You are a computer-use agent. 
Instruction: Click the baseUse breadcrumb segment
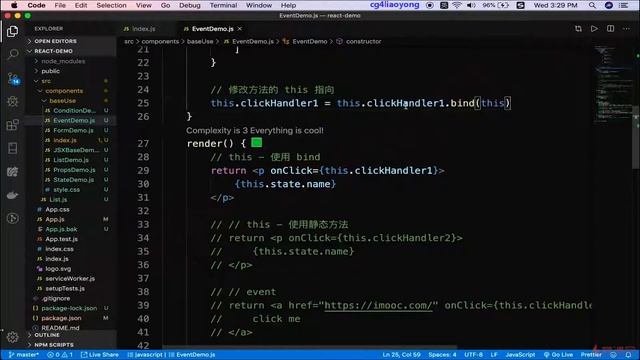point(200,41)
